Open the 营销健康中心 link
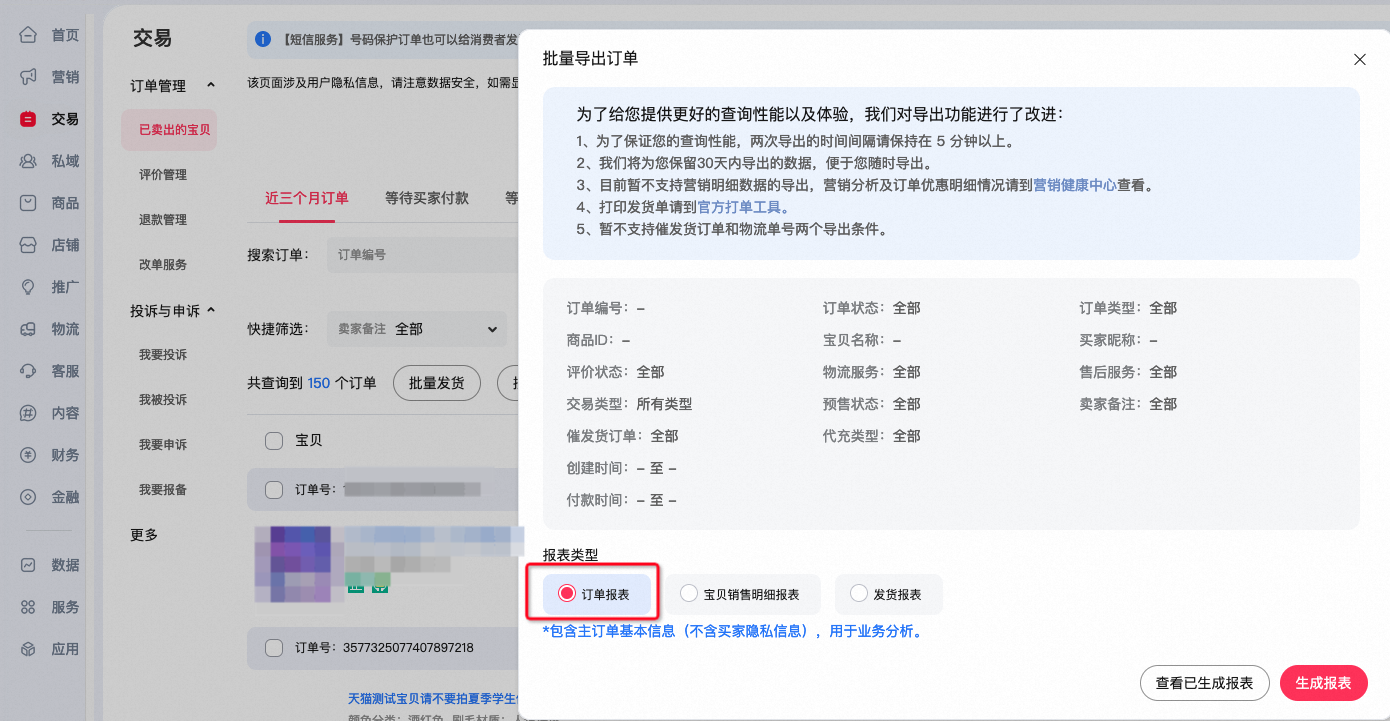Screen dimensions: 1390x721 [x=1075, y=185]
